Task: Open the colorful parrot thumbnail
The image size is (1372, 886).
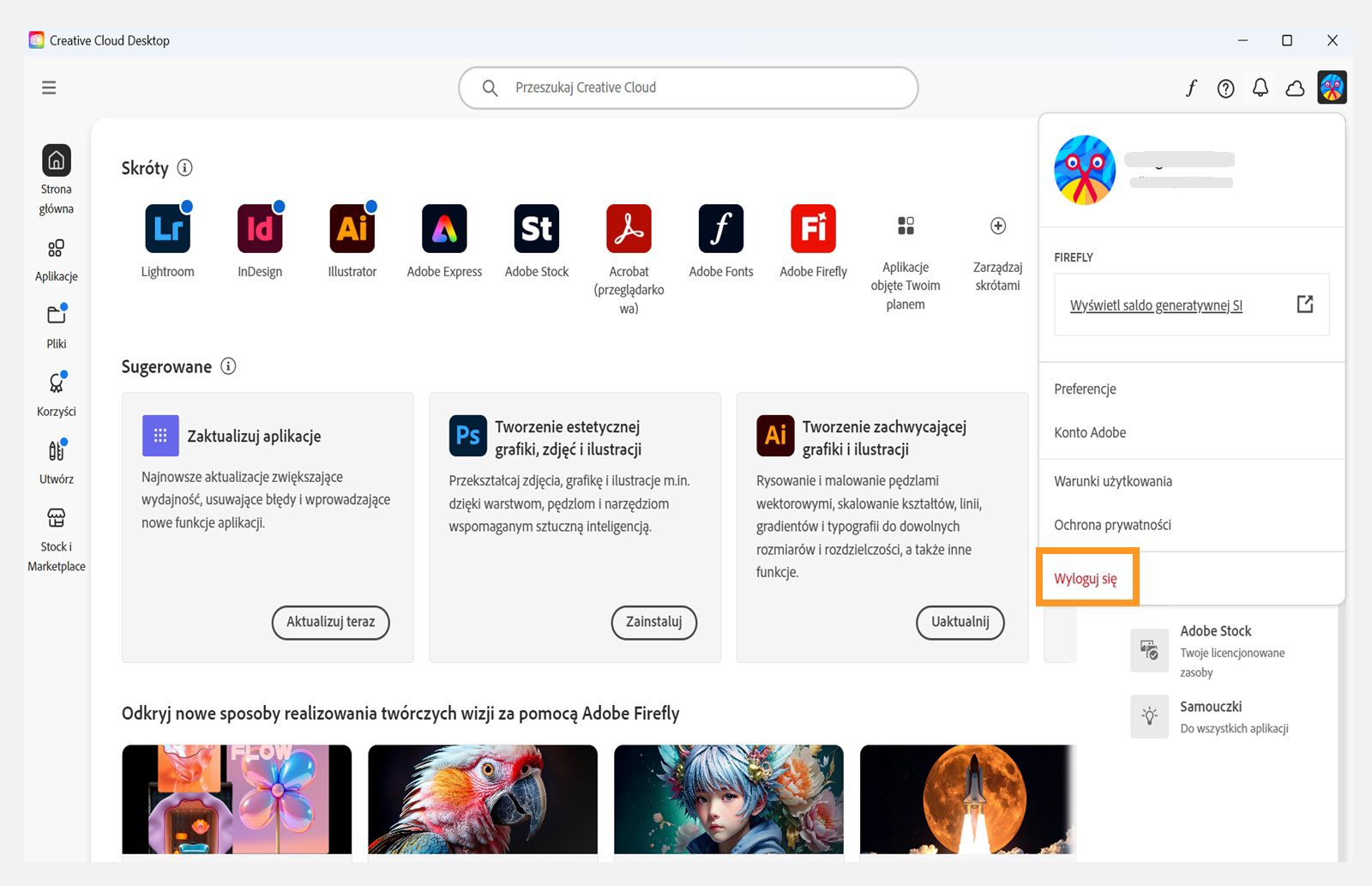Action: (483, 799)
